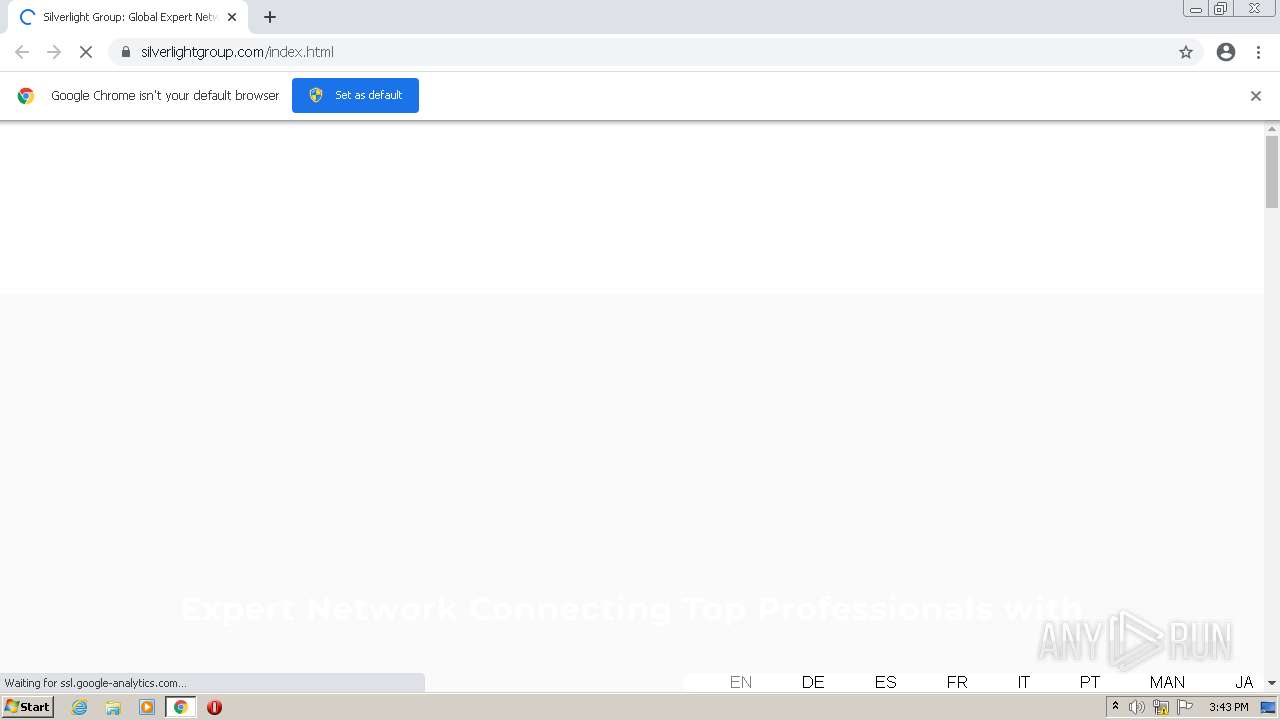Screen dimensions: 1280x720
Task: Click the Show desktop tray icon
Action: click(1268, 707)
